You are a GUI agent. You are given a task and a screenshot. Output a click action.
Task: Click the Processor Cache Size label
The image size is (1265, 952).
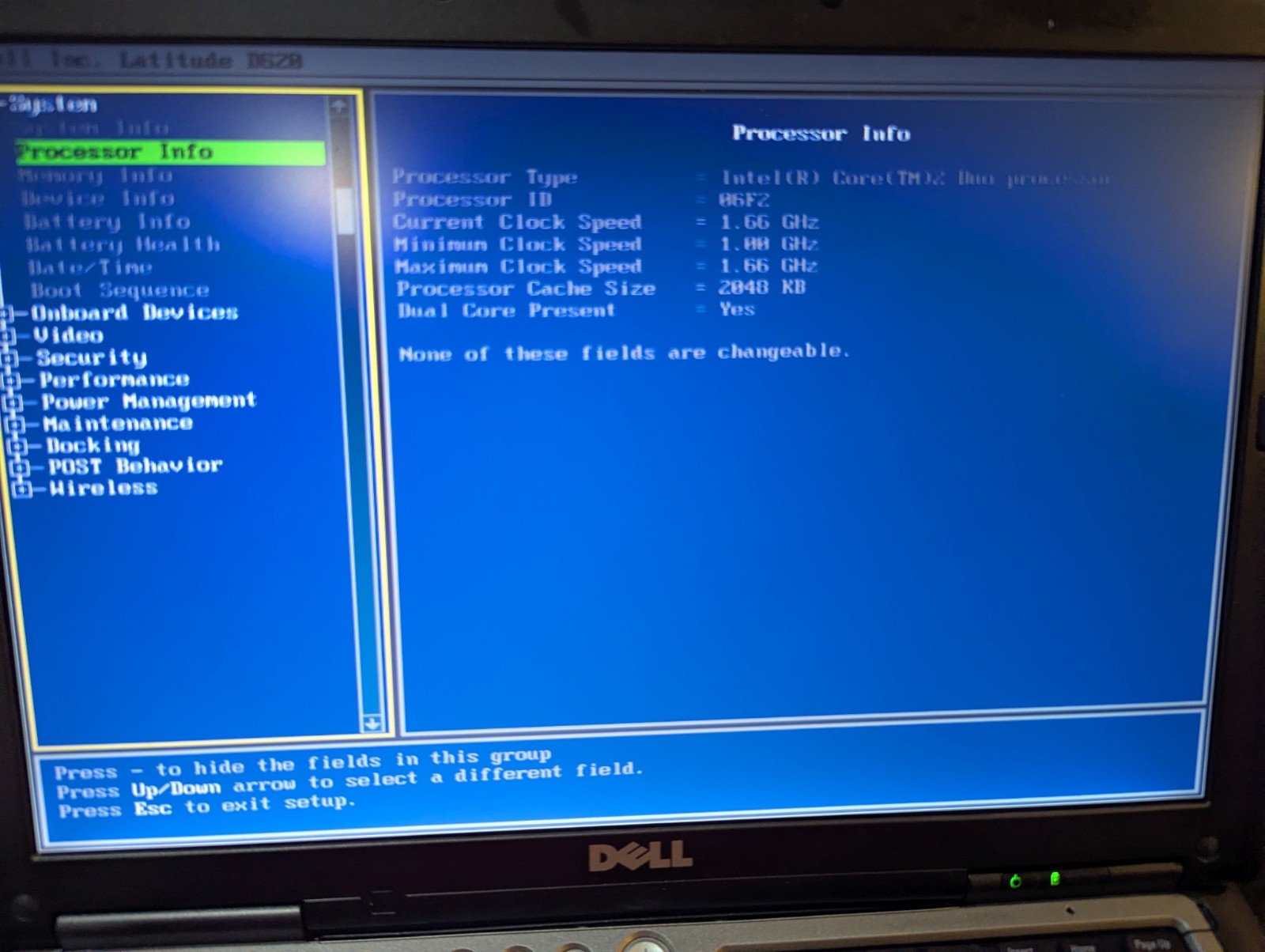coord(526,289)
